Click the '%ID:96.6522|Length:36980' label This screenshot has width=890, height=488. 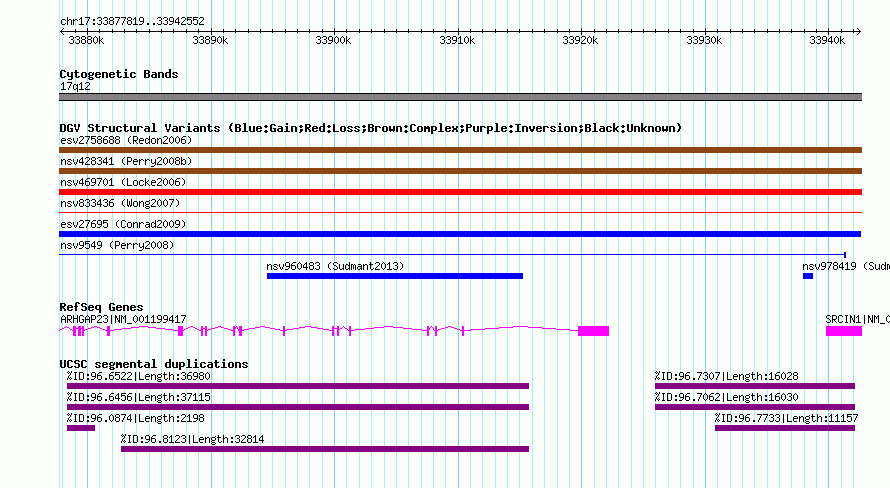click(x=138, y=376)
